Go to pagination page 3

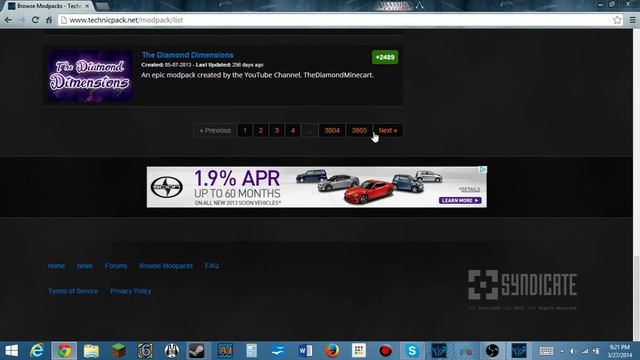pos(277,131)
